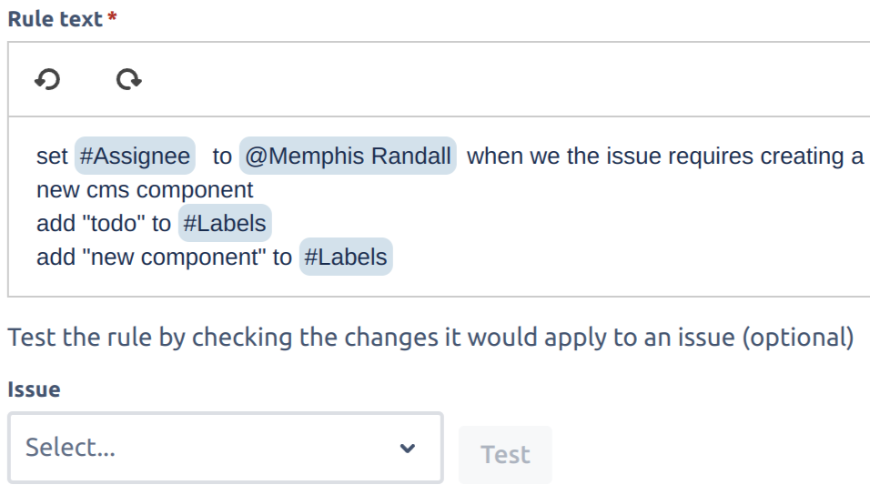Click text "new cms component" in editor
Screen dimensions: 870x495
144,190
